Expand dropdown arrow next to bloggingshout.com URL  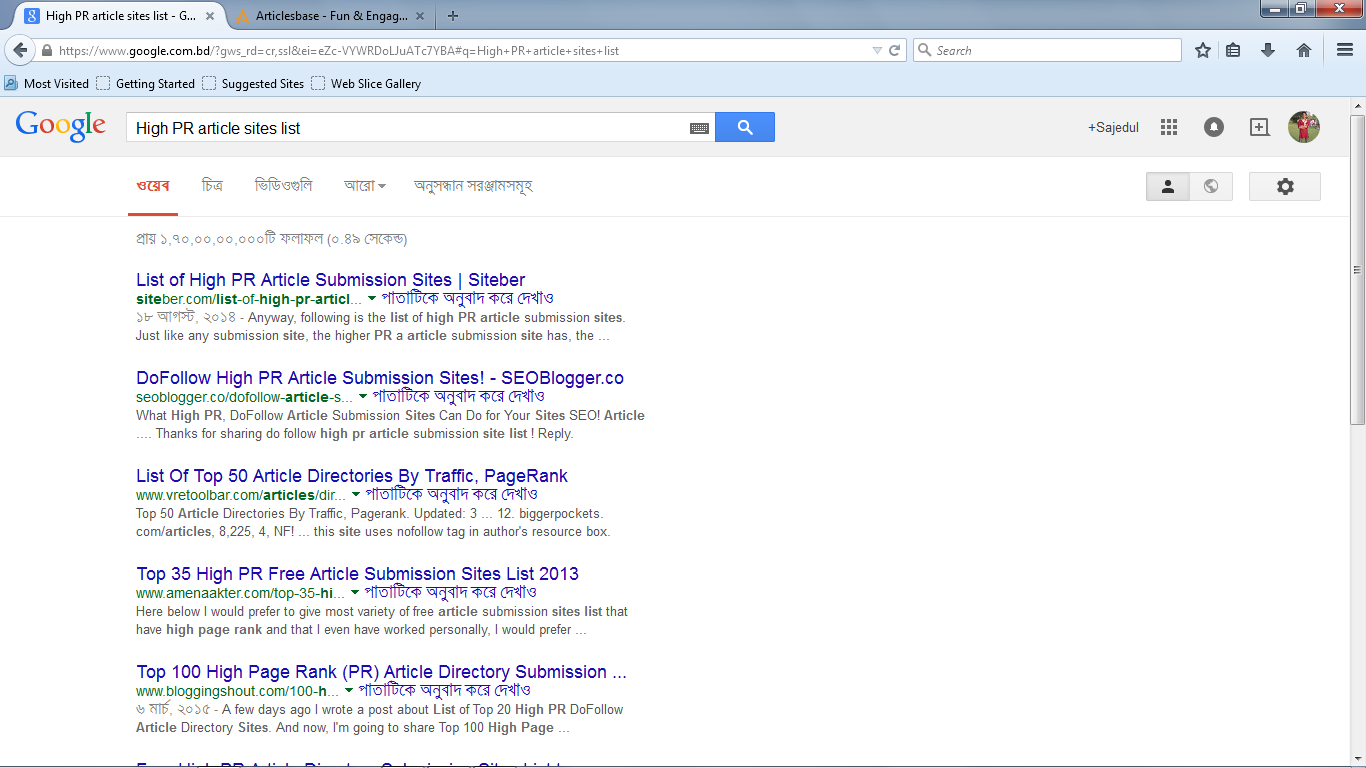pos(349,690)
